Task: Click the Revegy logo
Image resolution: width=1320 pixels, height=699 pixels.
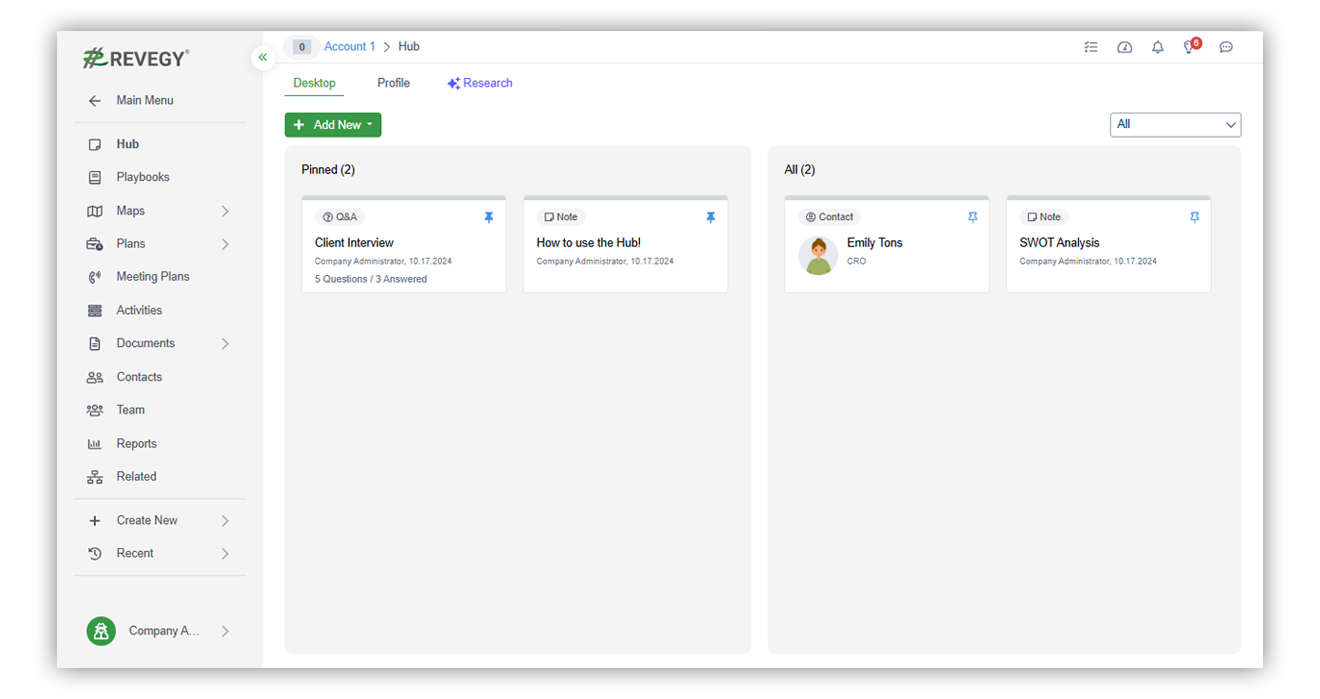Action: pos(136,58)
